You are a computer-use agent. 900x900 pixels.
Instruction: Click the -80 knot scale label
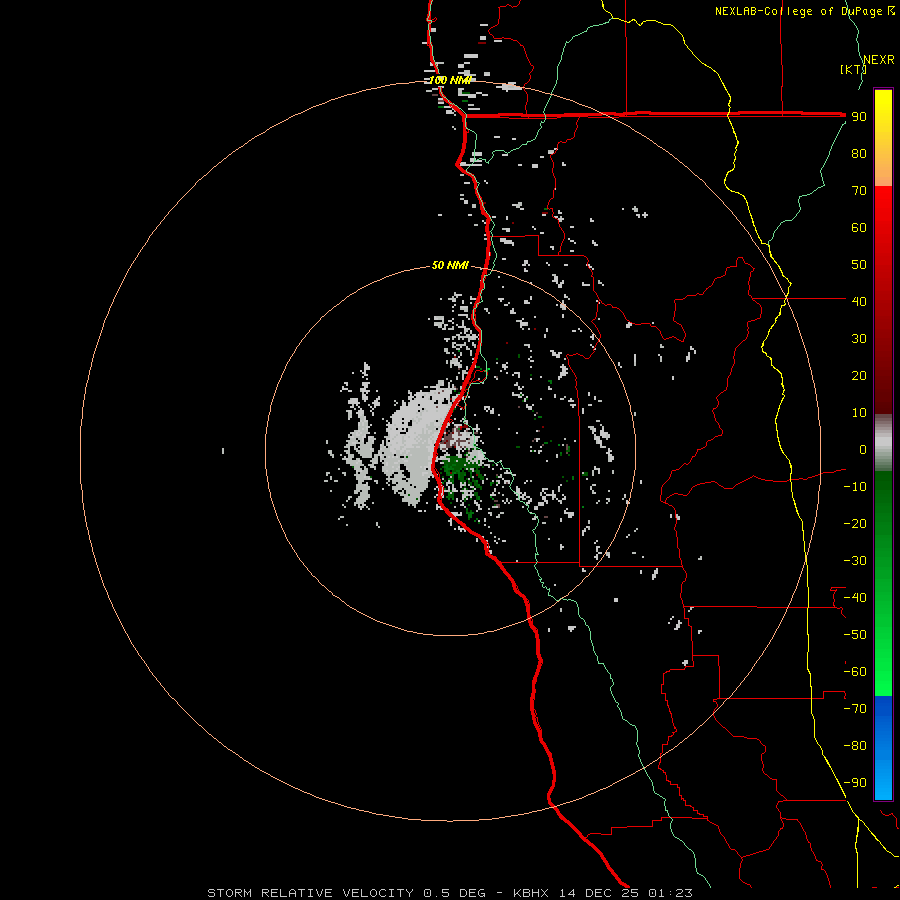855,746
